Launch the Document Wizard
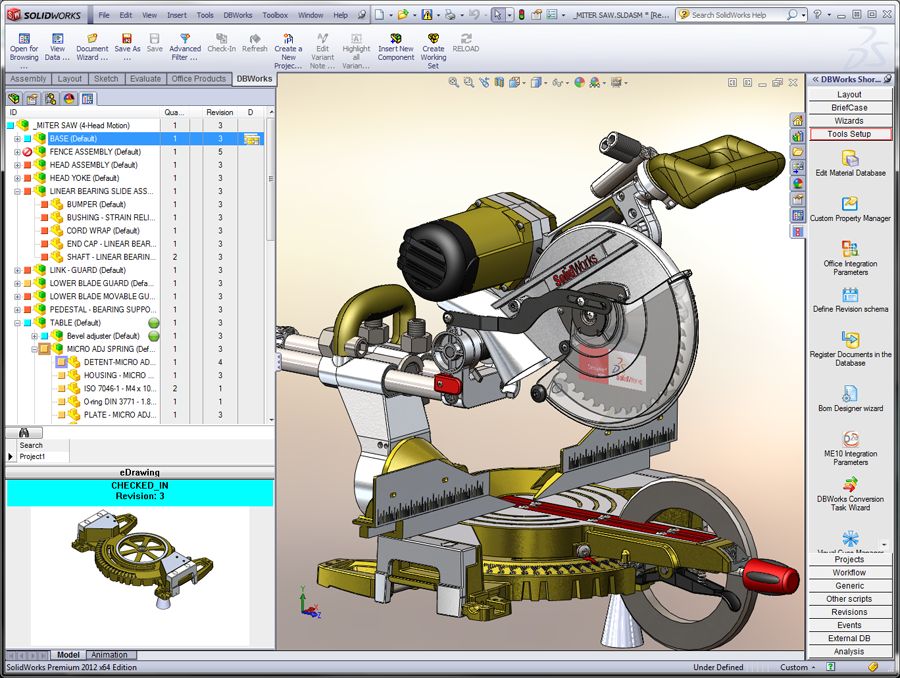The height and width of the screenshot is (678, 900). [x=92, y=47]
